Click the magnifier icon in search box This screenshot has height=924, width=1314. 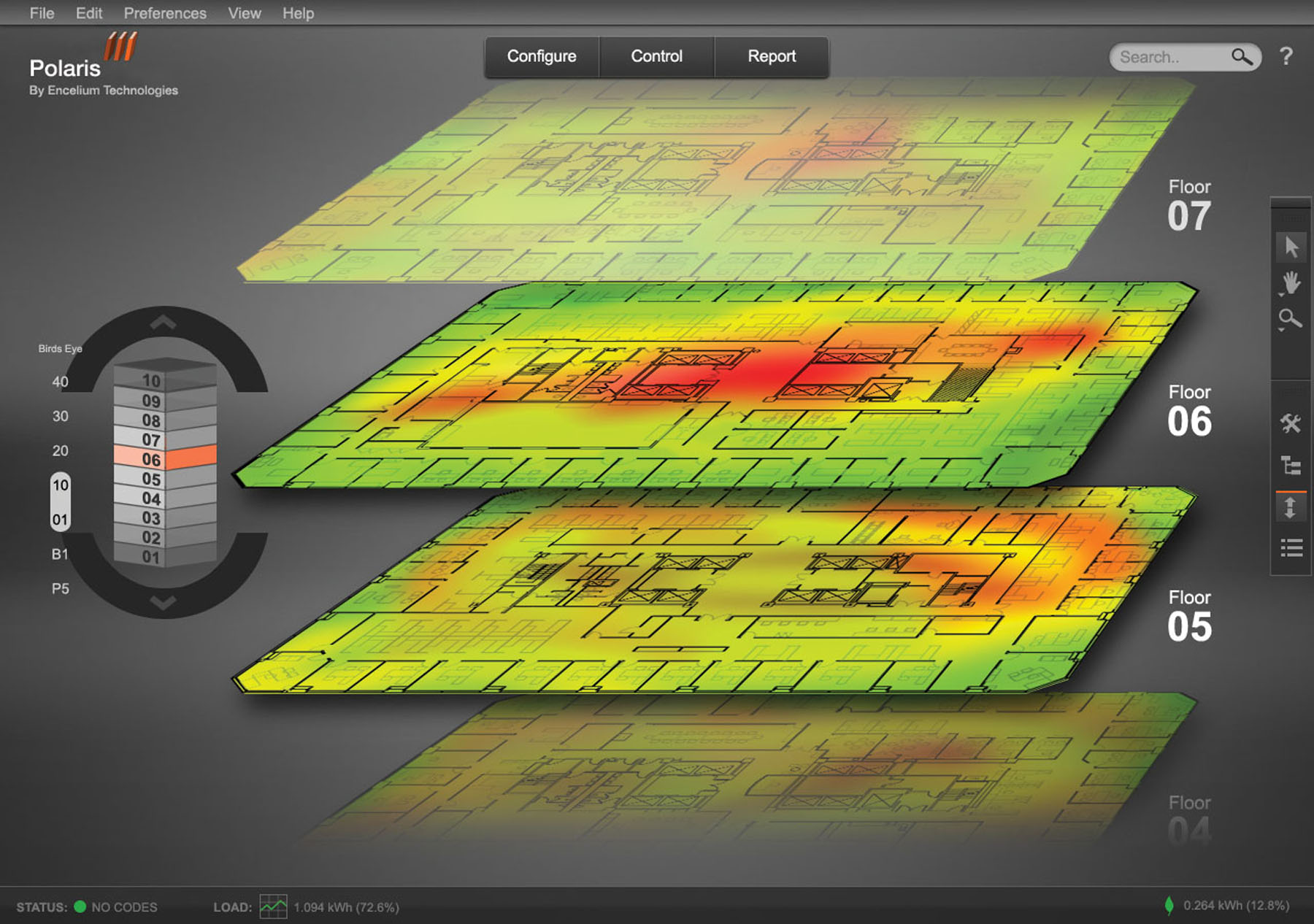[x=1241, y=57]
